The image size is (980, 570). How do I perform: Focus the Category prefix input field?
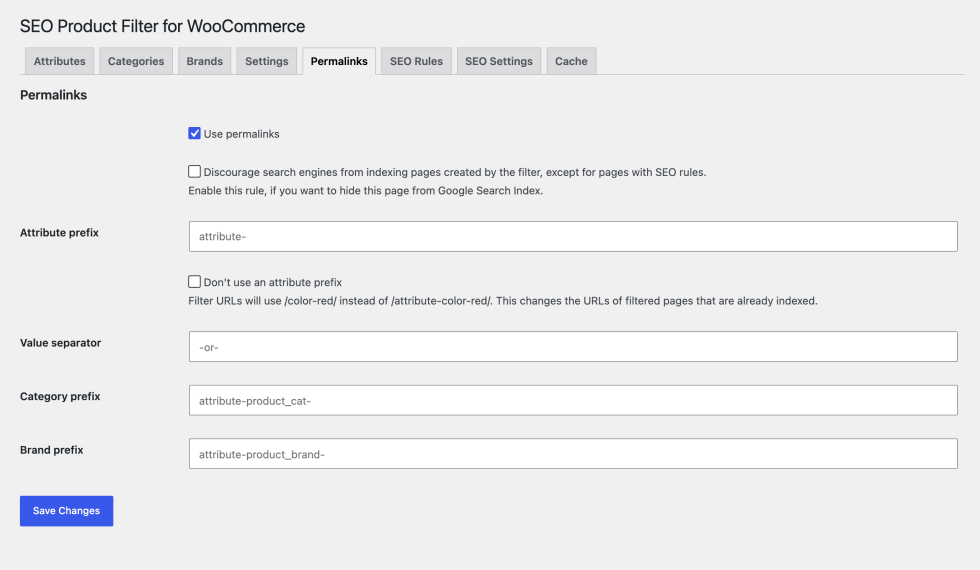pyautogui.click(x=573, y=401)
